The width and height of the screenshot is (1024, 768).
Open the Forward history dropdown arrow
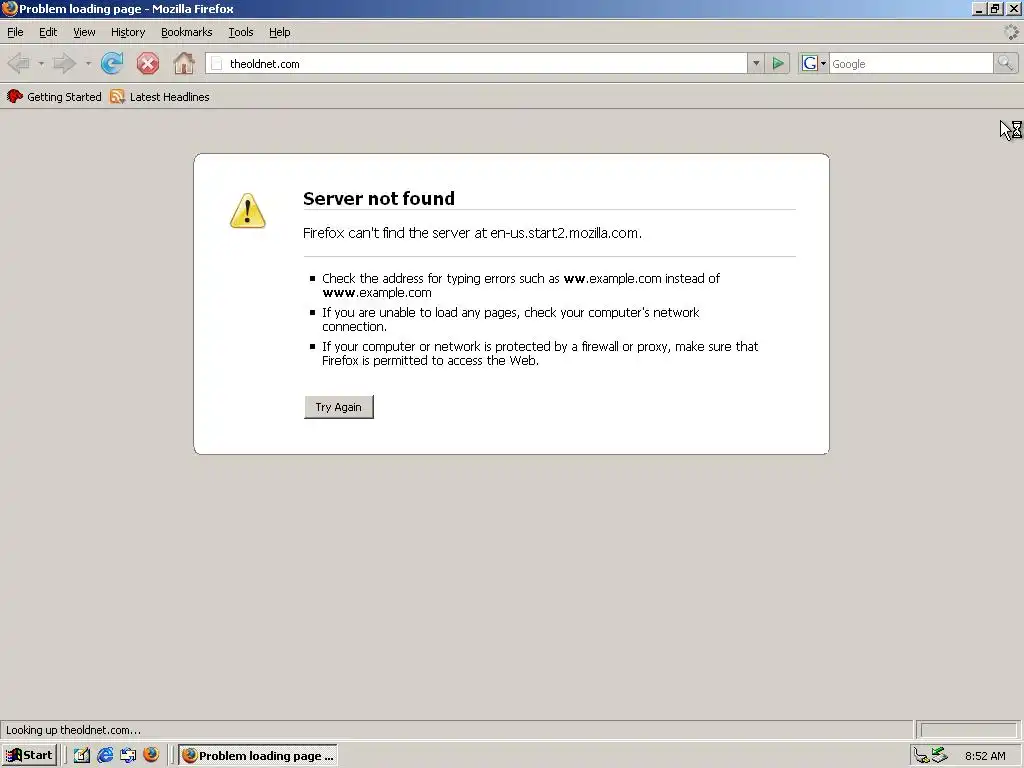pyautogui.click(x=88, y=63)
